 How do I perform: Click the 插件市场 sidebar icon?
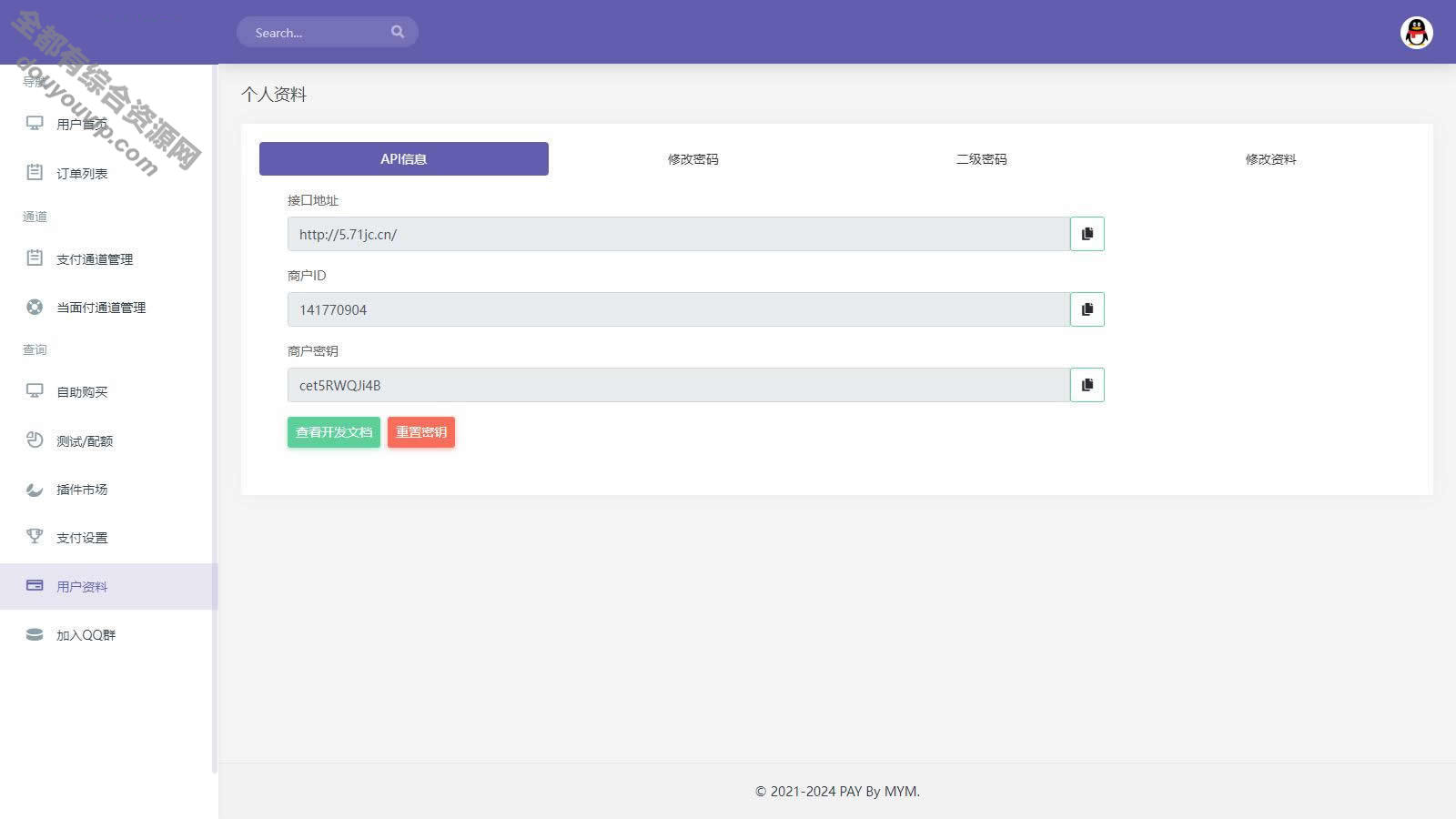[x=35, y=489]
